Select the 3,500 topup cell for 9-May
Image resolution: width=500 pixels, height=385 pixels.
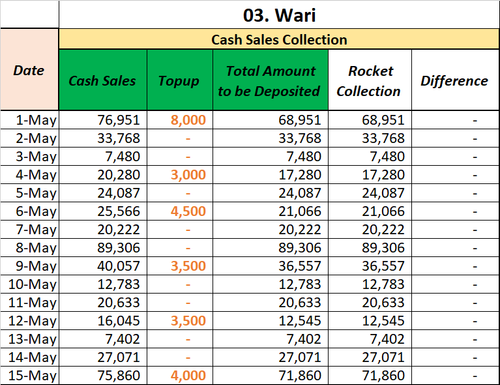(179, 266)
